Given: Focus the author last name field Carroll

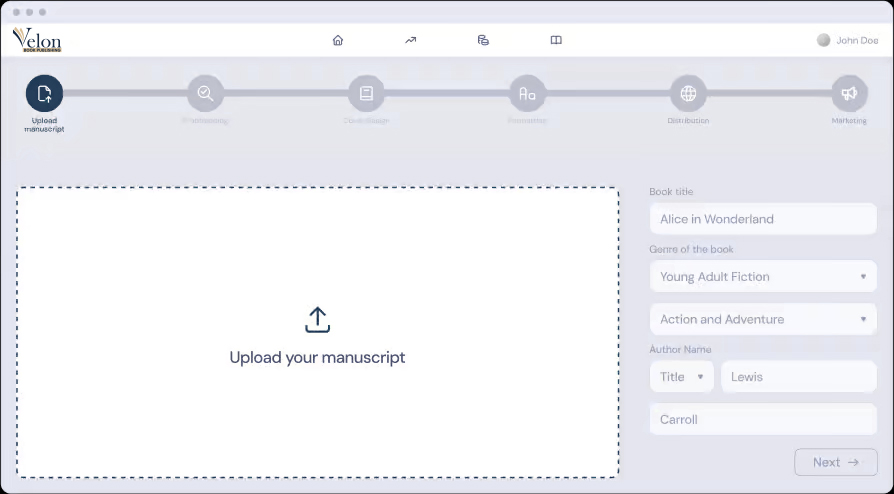Looking at the screenshot, I should point(763,420).
